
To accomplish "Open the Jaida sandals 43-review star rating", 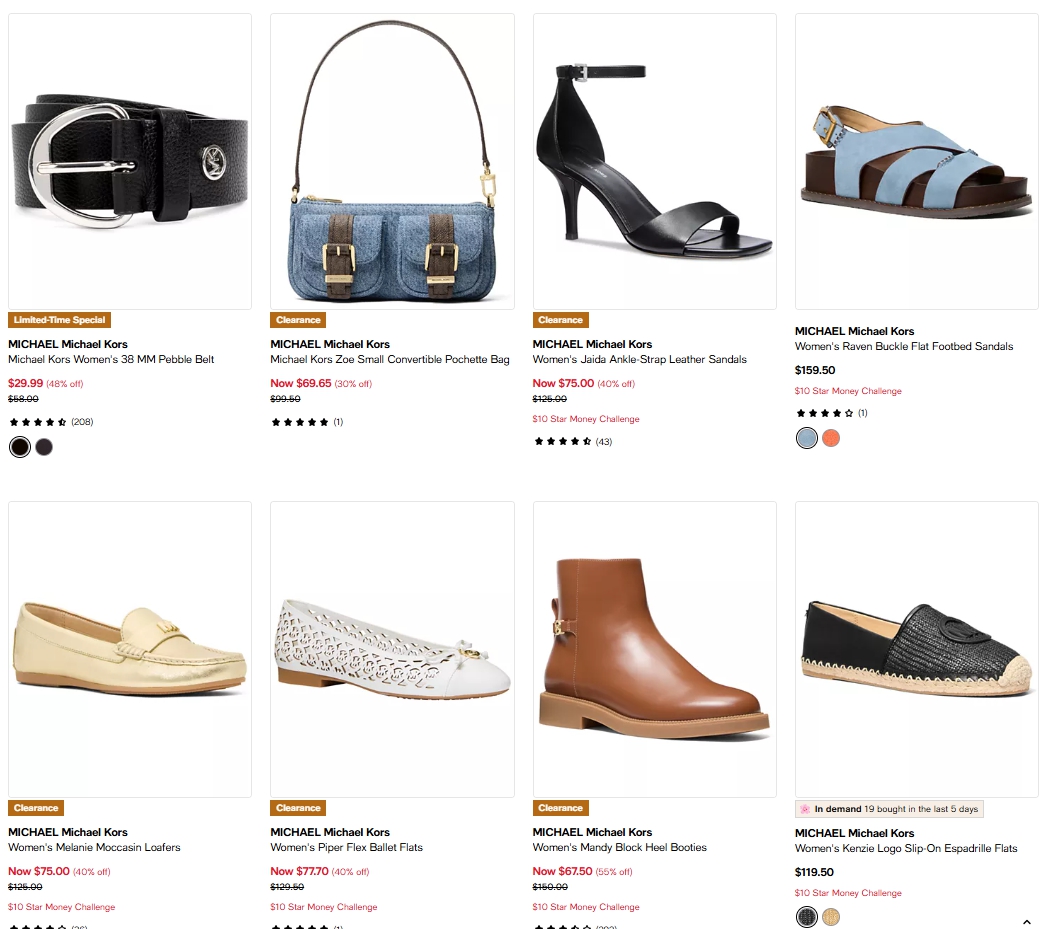I will pos(572,441).
